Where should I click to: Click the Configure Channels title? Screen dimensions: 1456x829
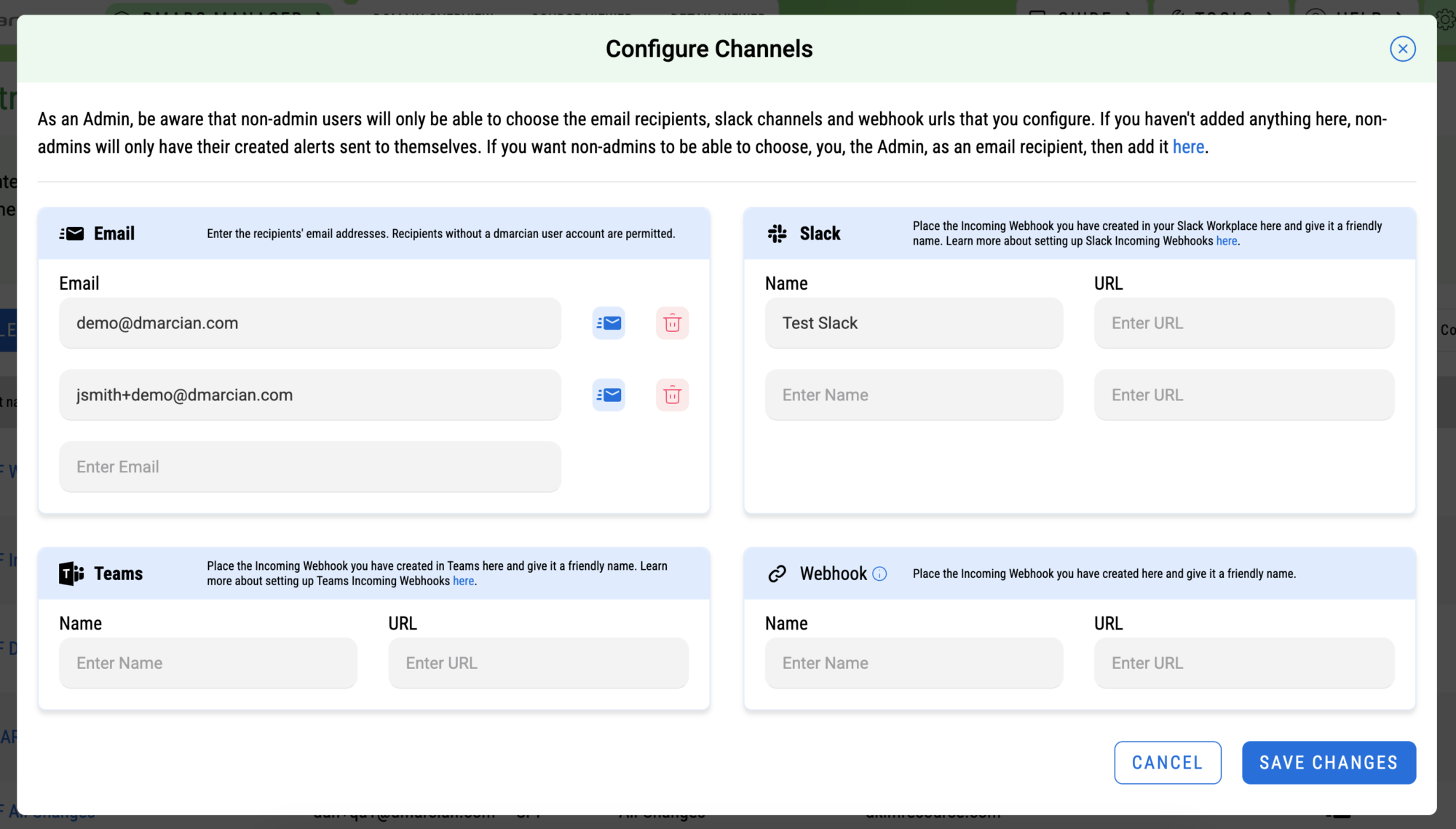coord(709,49)
